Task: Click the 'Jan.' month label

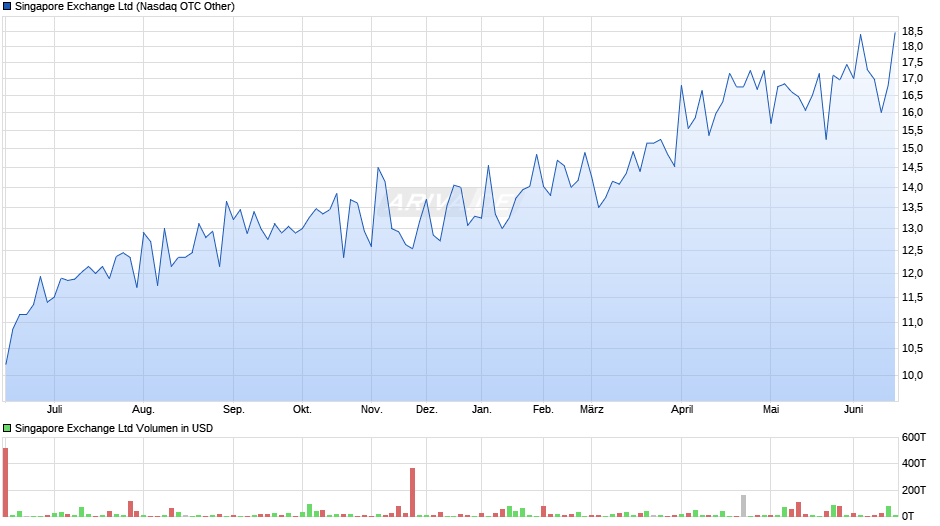Action: (x=481, y=409)
